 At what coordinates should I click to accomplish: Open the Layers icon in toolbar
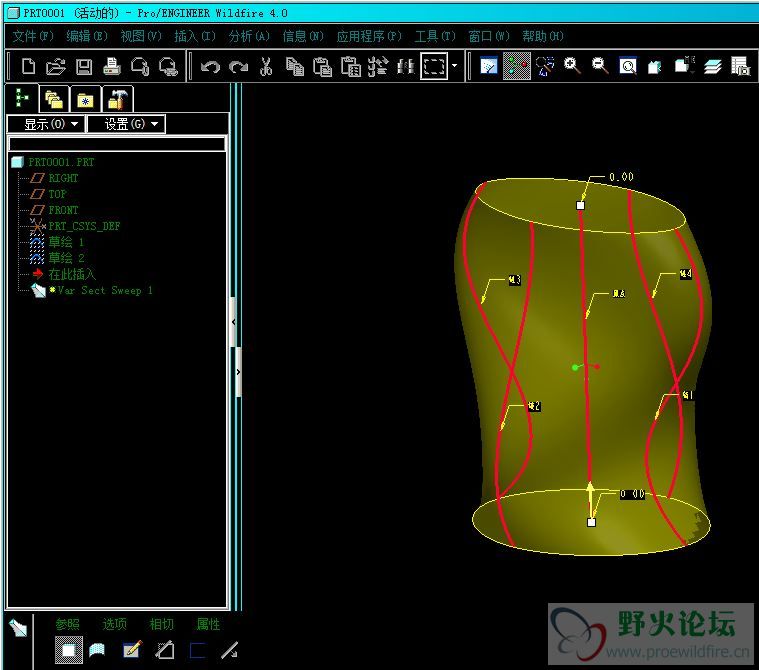click(x=713, y=66)
